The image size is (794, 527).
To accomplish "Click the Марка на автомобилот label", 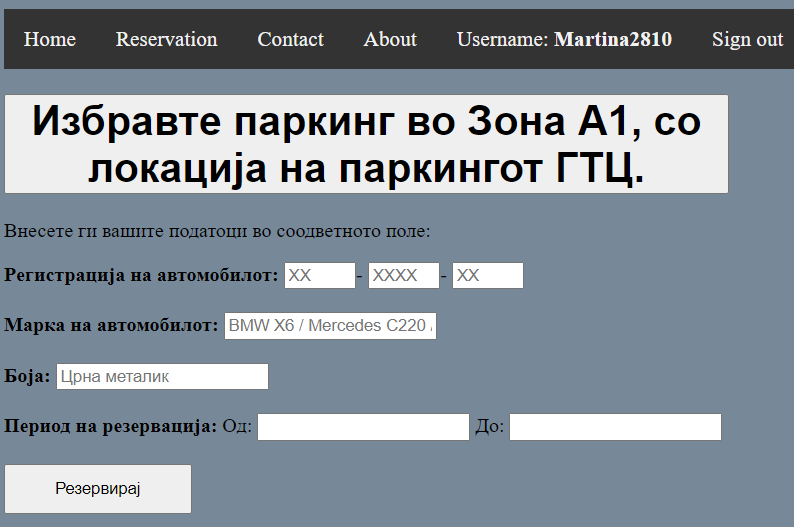I will [111, 325].
